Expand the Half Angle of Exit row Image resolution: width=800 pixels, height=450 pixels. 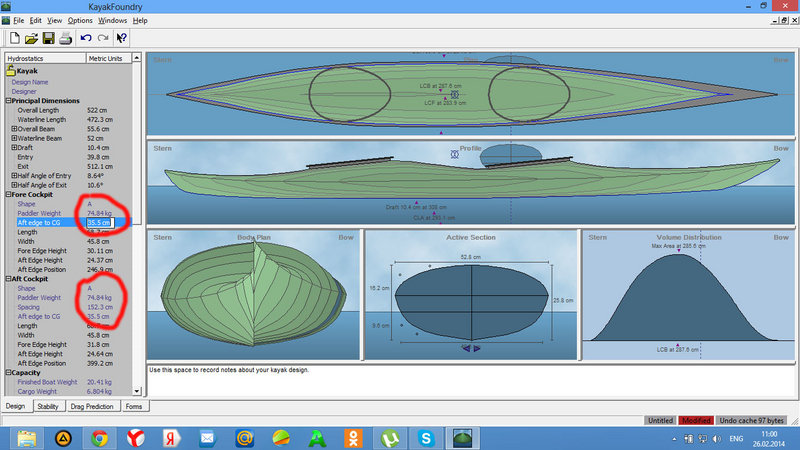click(x=14, y=185)
